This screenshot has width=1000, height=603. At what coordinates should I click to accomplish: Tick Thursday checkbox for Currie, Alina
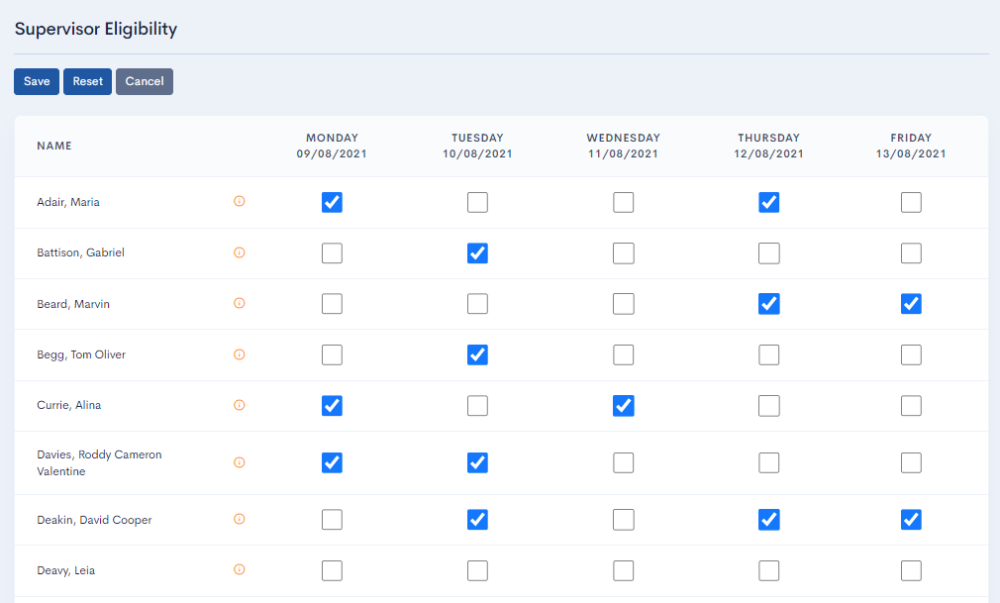pyautogui.click(x=769, y=405)
